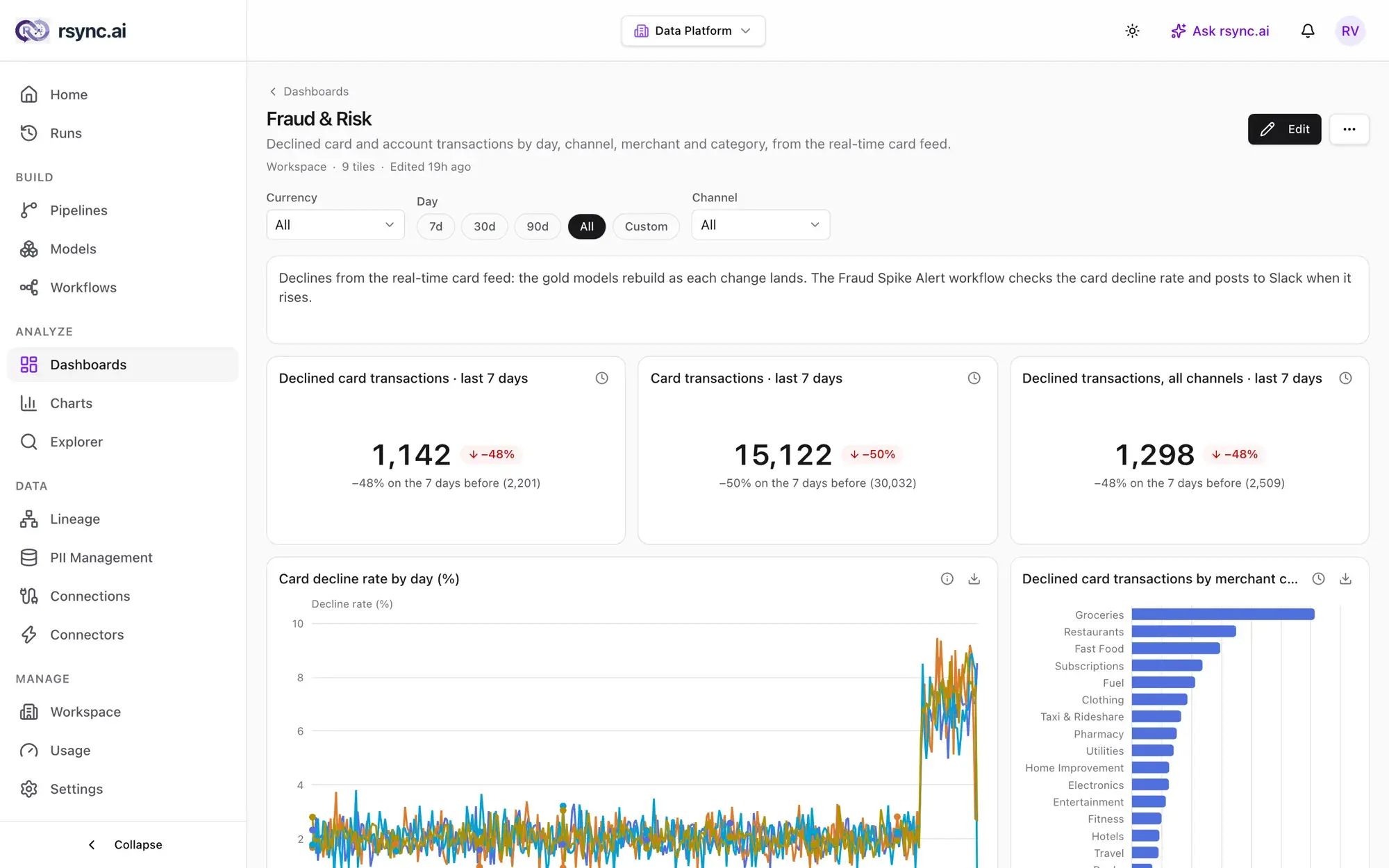The image size is (1389, 868).
Task: Open the Explorer page
Action: pyautogui.click(x=123, y=442)
